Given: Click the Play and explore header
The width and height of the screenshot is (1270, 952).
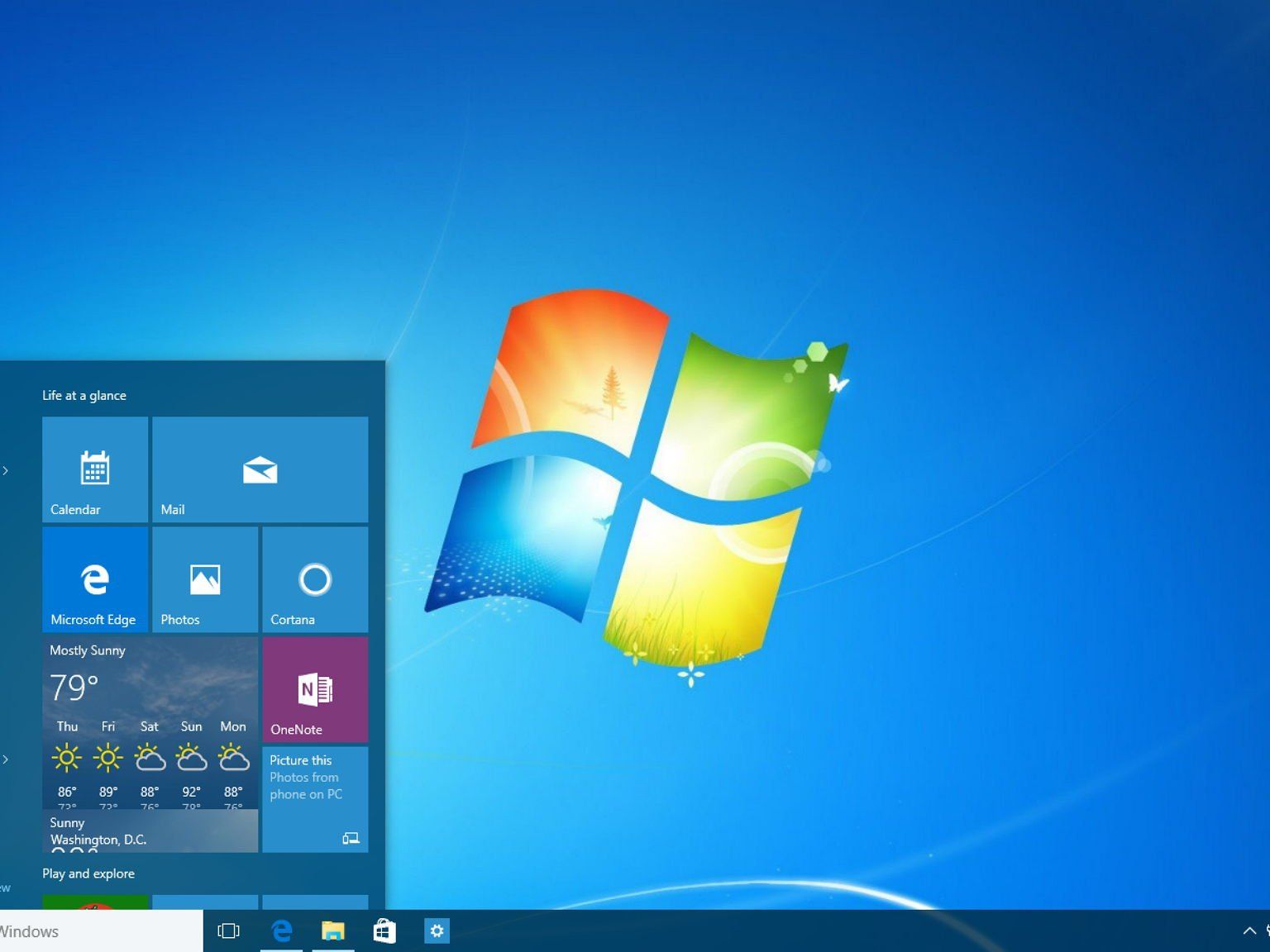Looking at the screenshot, I should (88, 873).
